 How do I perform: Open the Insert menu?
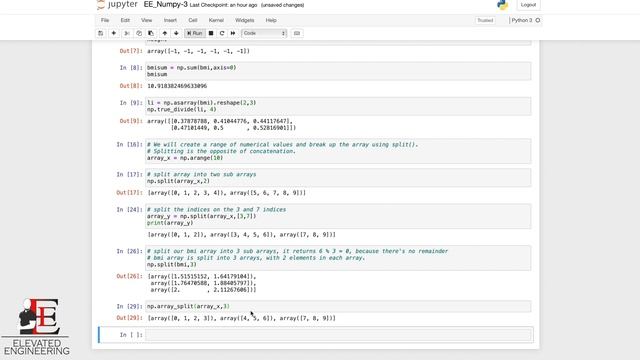(170, 20)
